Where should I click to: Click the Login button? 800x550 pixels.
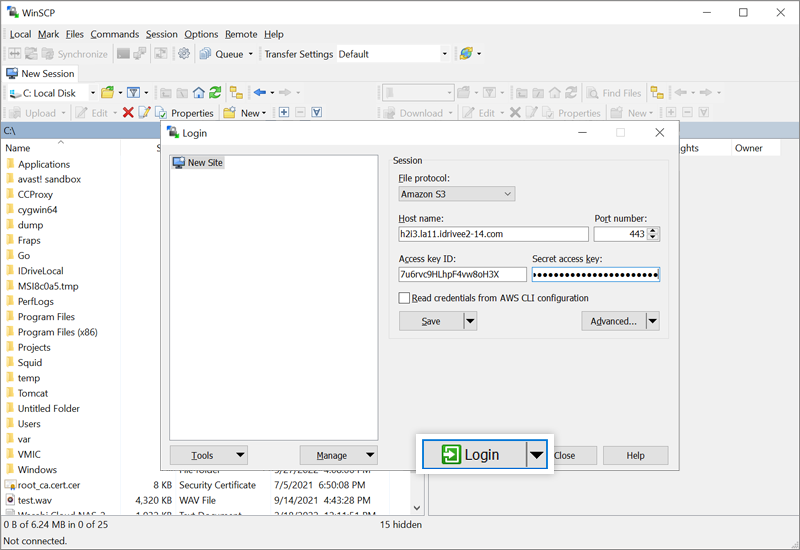474,454
